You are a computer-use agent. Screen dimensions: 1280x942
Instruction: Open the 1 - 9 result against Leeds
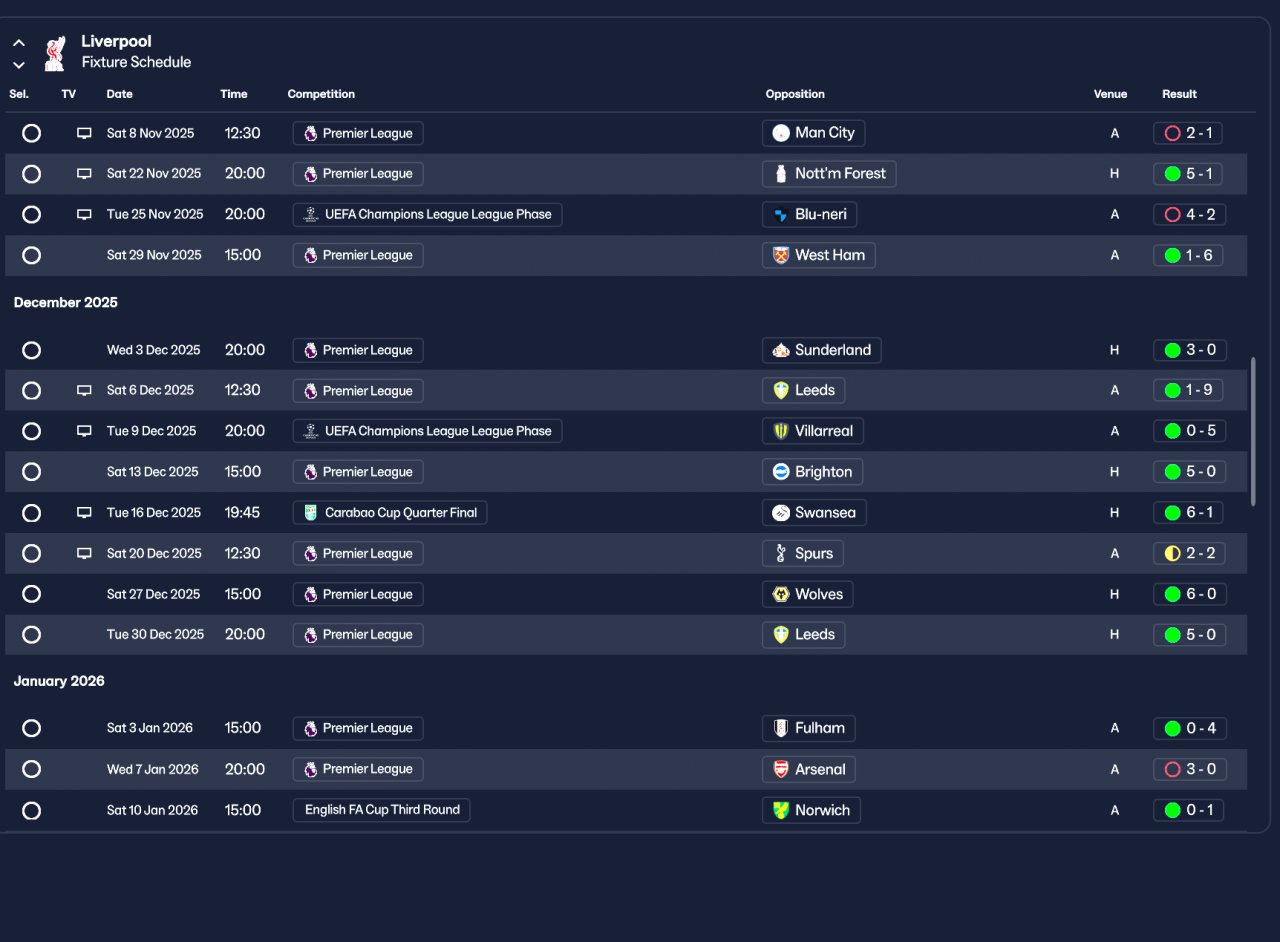tap(1188, 391)
